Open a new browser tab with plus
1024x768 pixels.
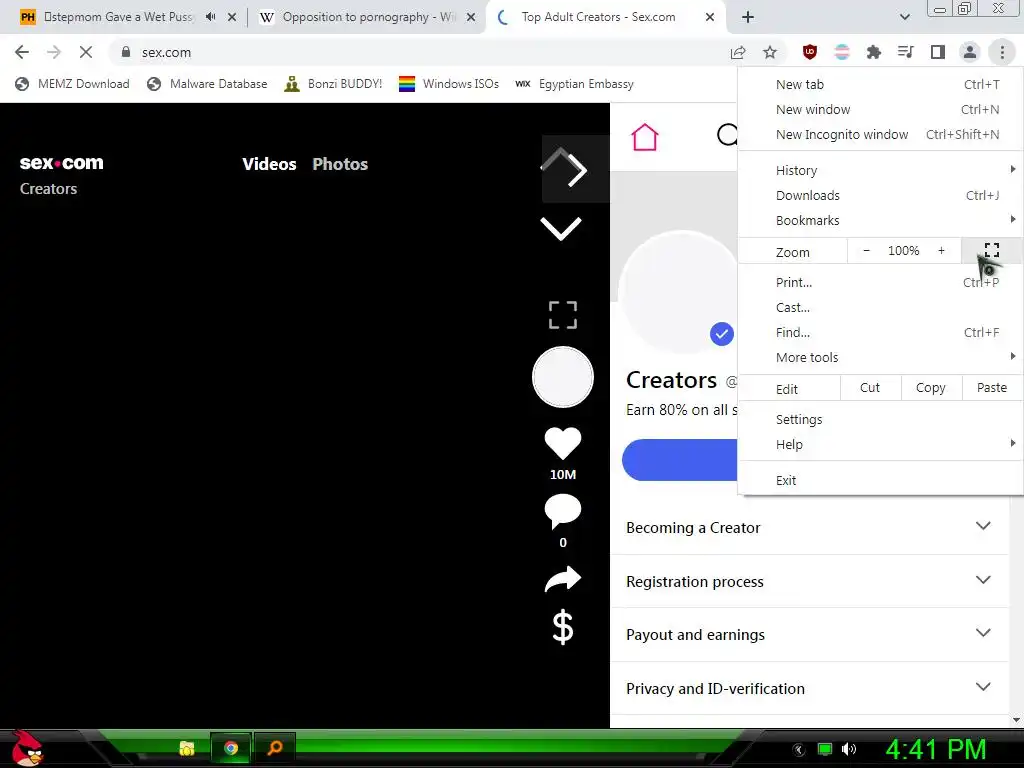pos(748,17)
